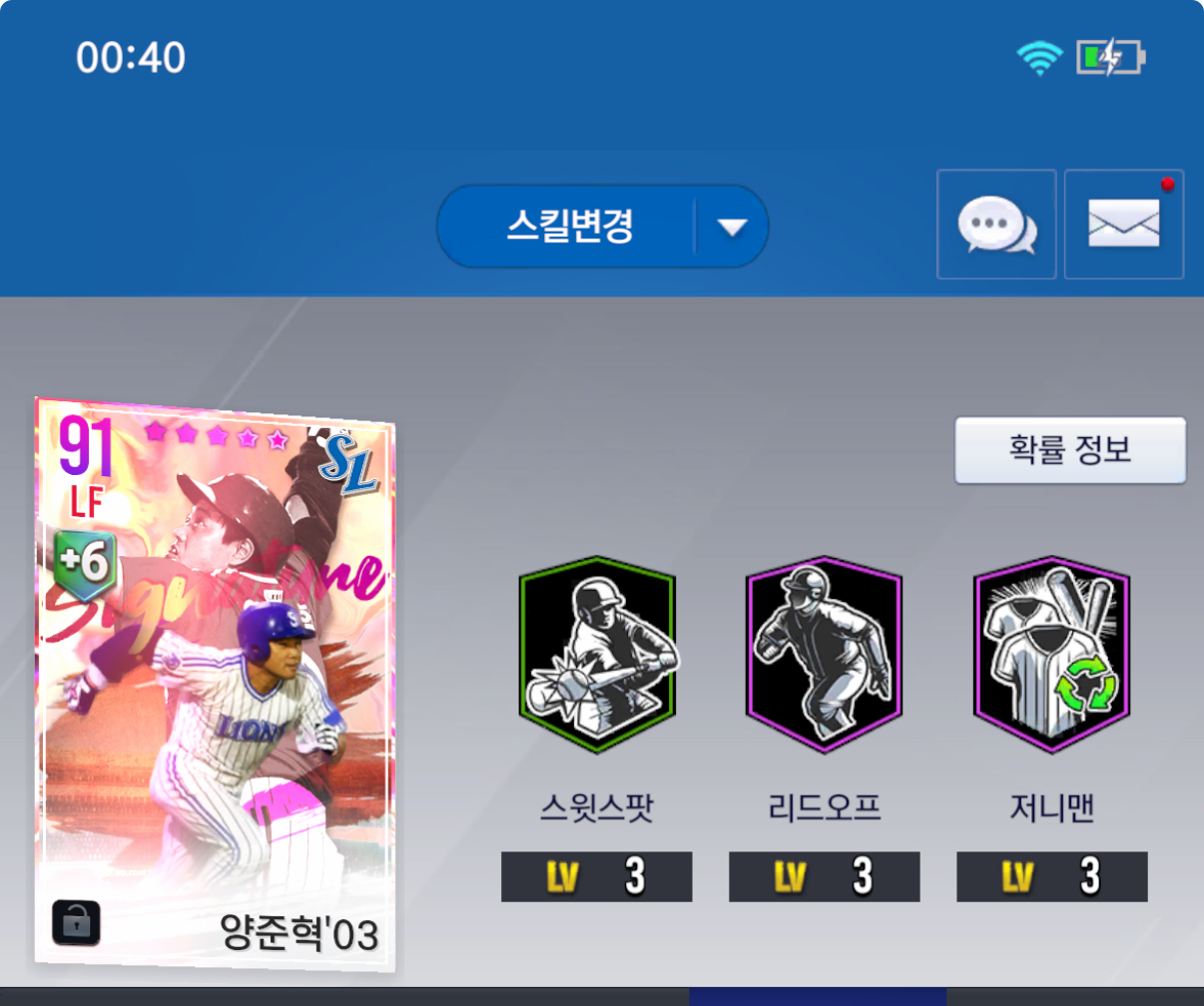
Task: Expand the 스킬변경 dropdown arrow
Action: pos(733,228)
